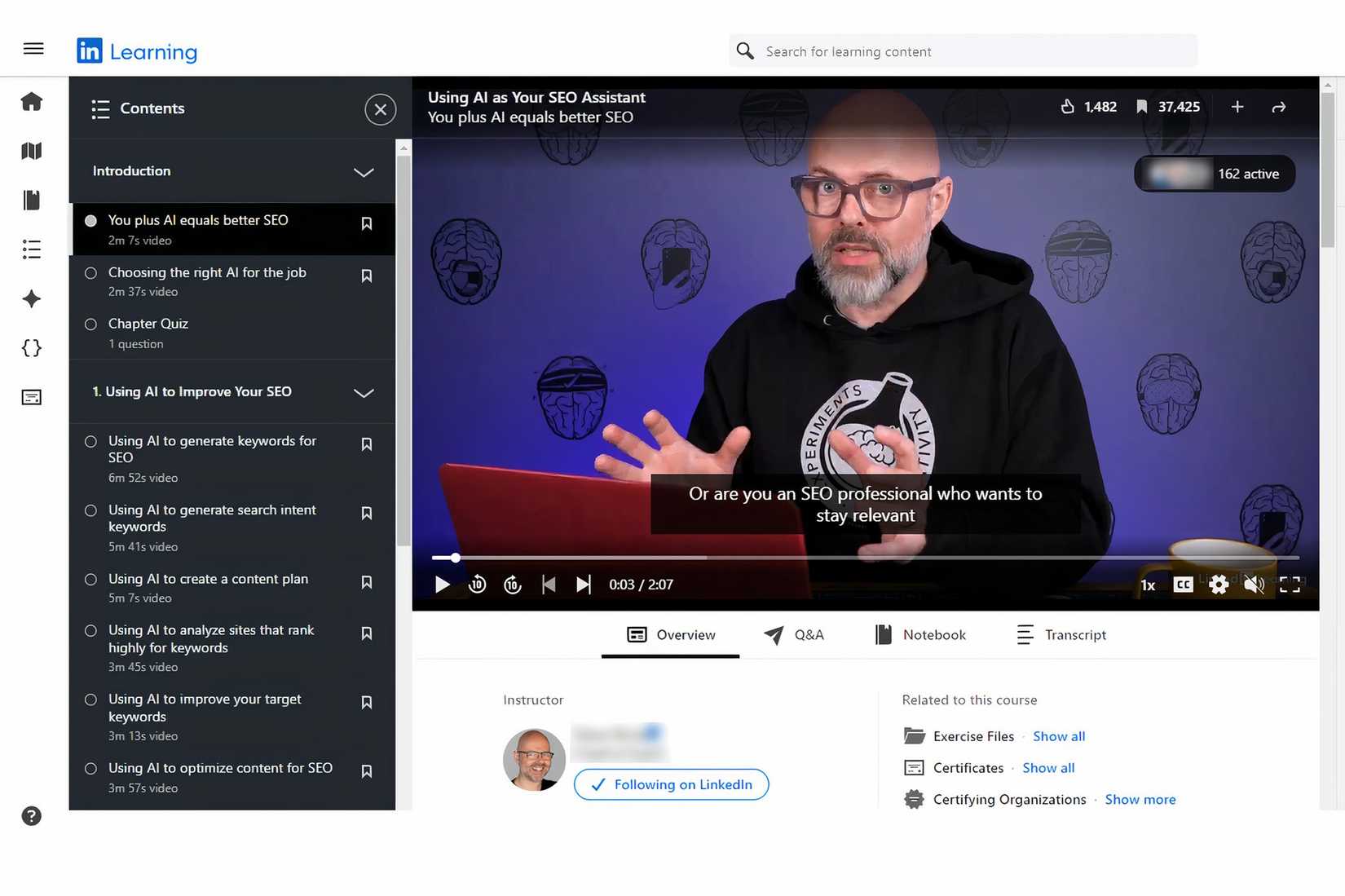
Task: Rewind the video 10 seconds
Action: coord(478,585)
